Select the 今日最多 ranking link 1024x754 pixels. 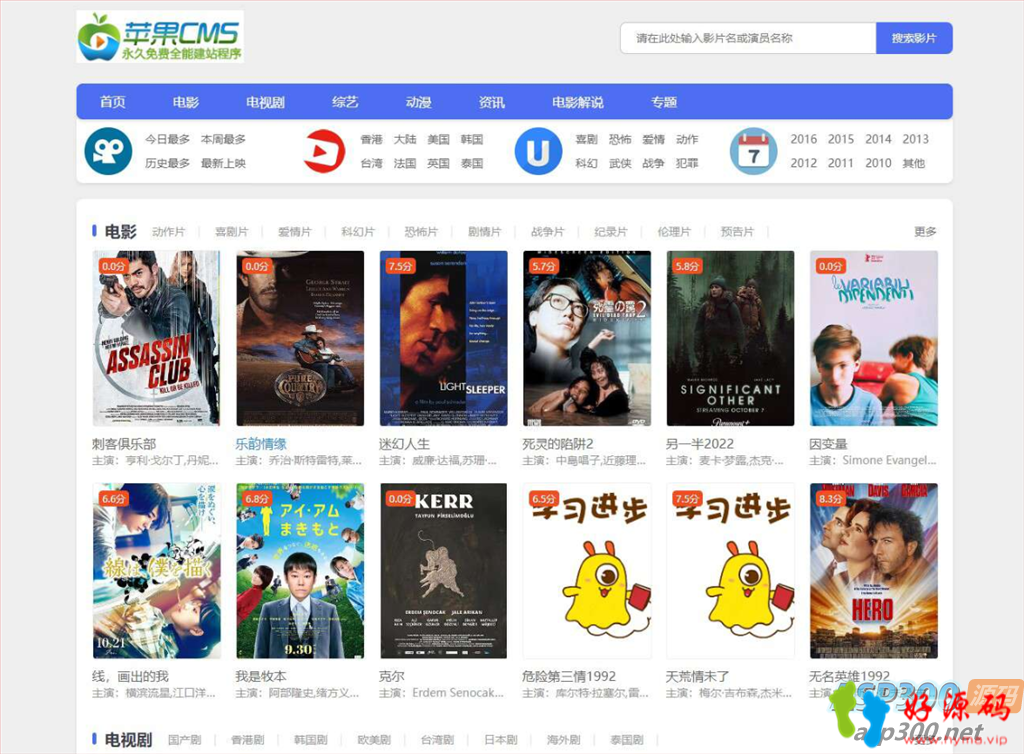(x=167, y=139)
